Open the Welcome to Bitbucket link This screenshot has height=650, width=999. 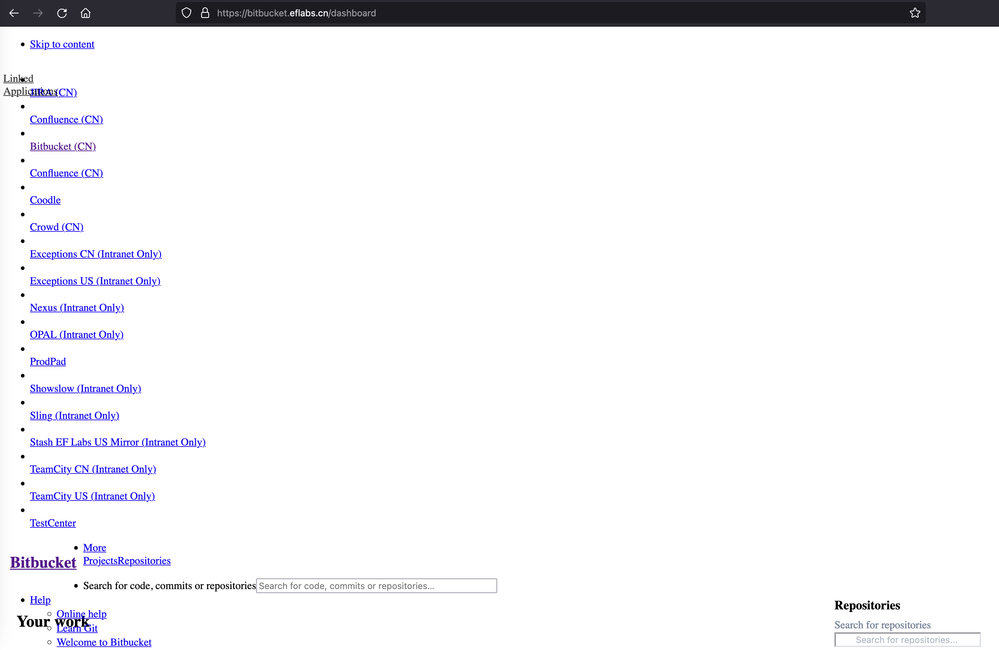click(104, 642)
